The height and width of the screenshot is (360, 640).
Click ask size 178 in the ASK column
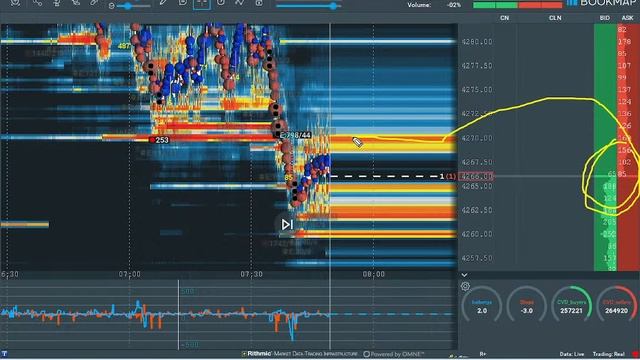(624, 42)
